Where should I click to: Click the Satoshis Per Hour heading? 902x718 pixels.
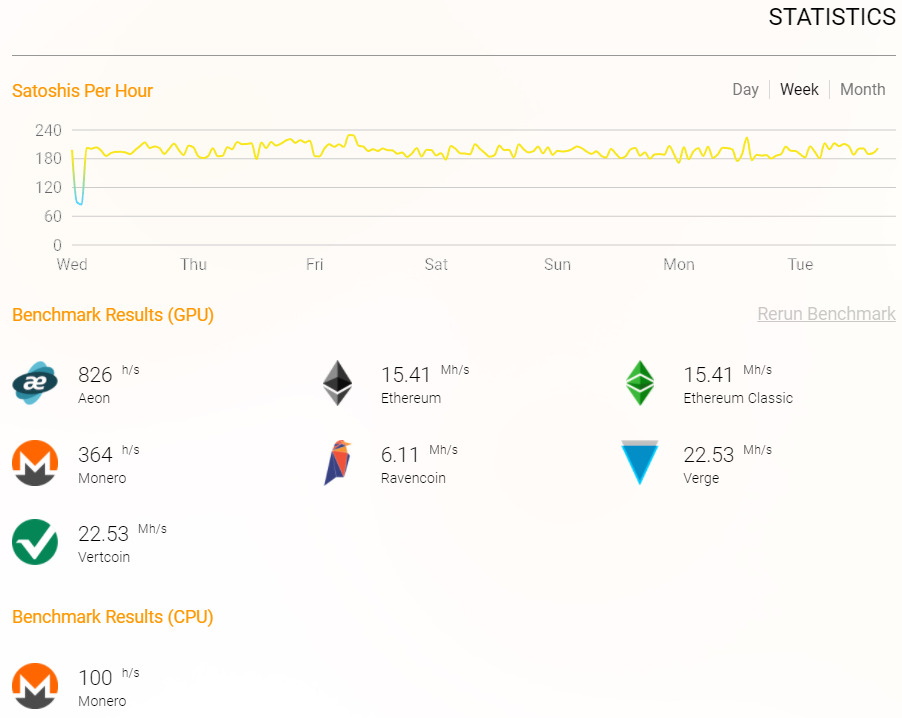pyautogui.click(x=82, y=91)
